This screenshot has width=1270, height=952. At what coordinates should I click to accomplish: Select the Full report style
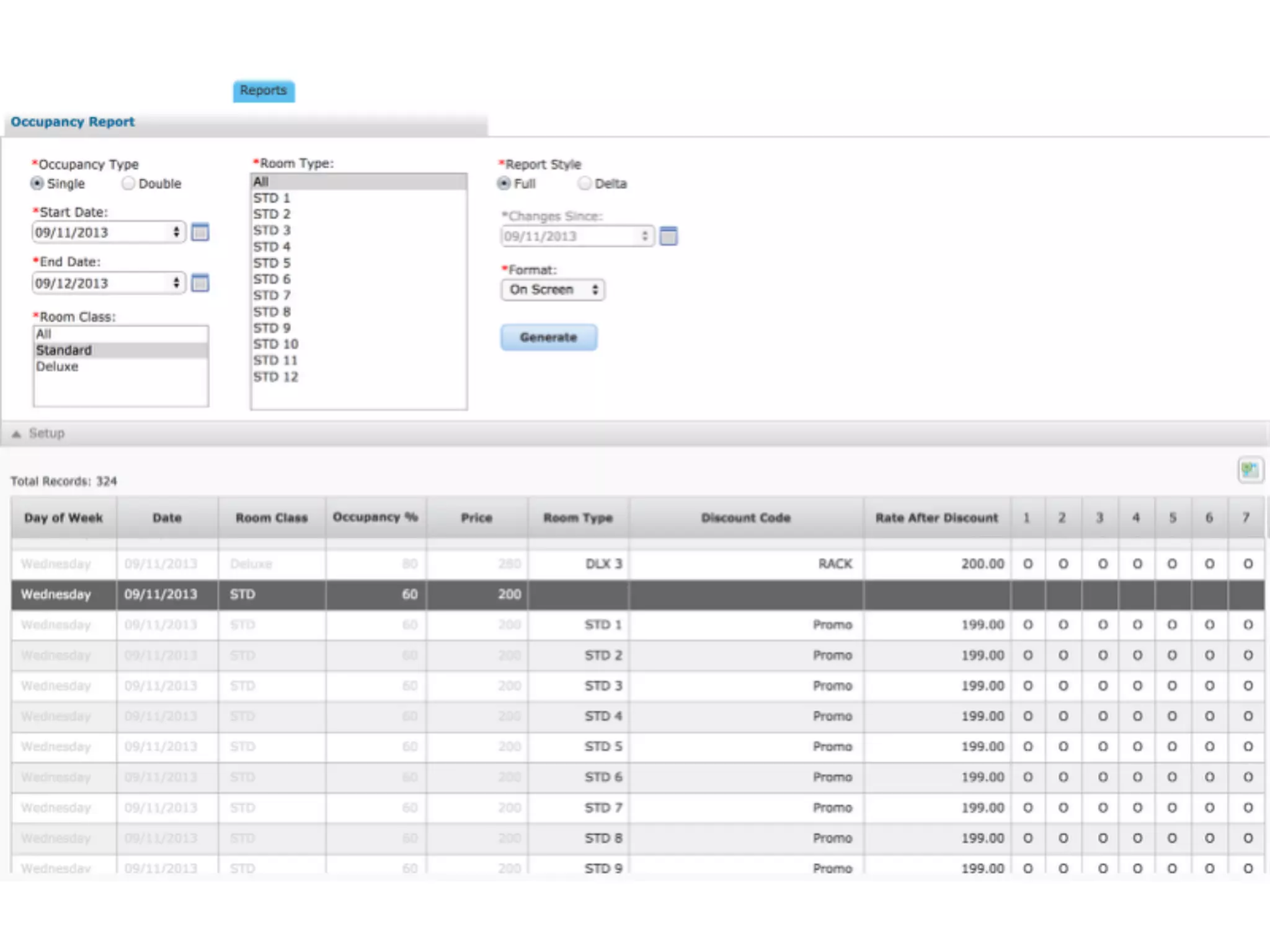[504, 183]
